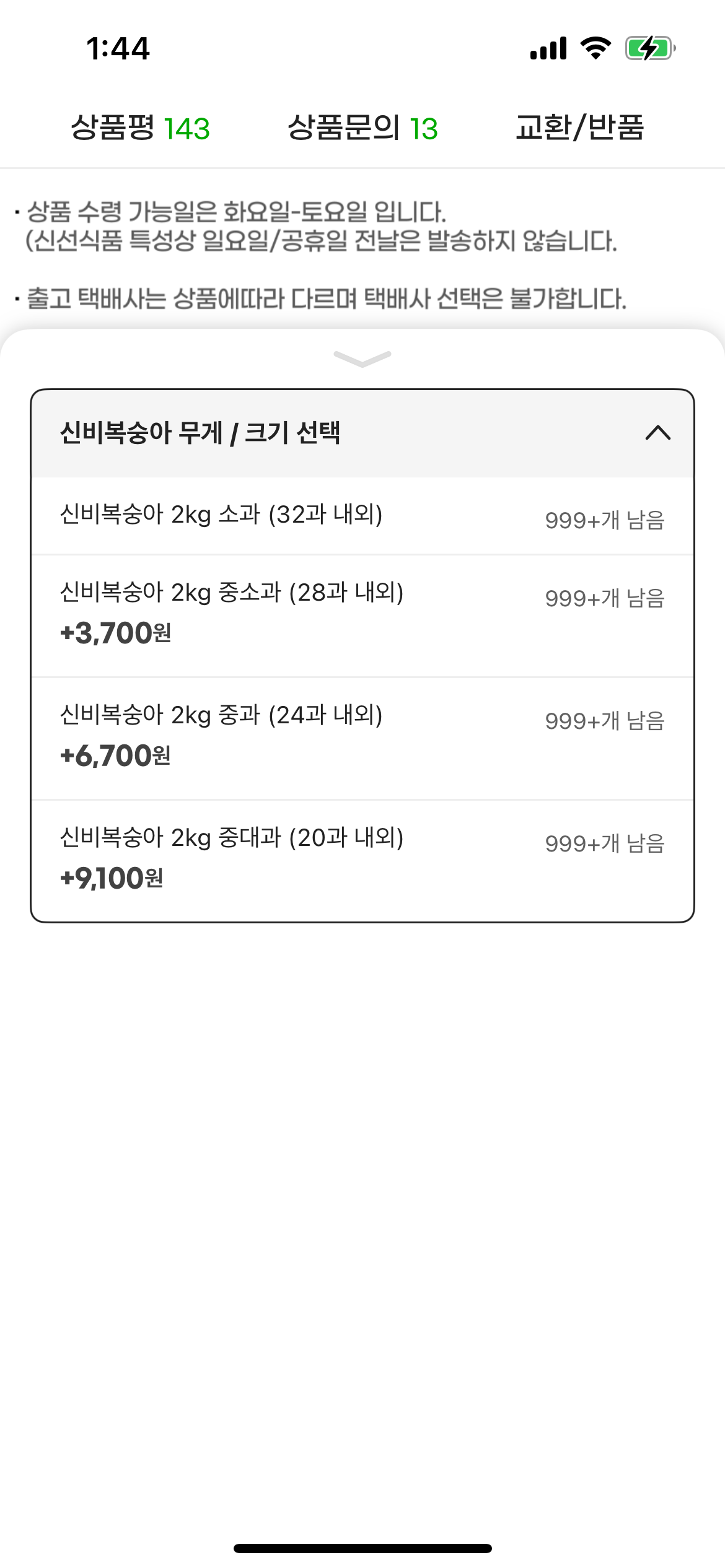Tap the +9,100원 surcharge label

(112, 879)
